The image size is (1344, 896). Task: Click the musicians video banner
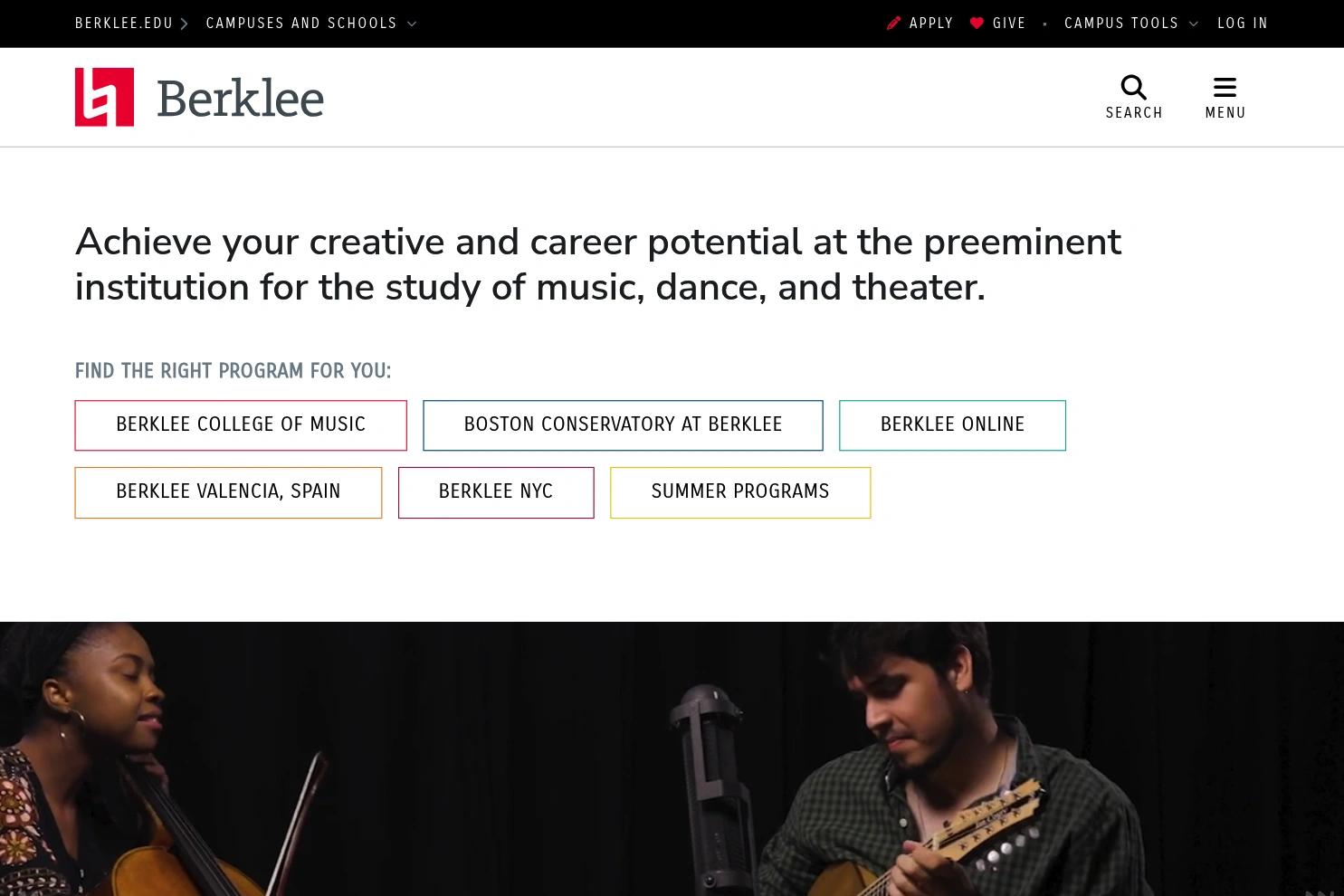672,758
